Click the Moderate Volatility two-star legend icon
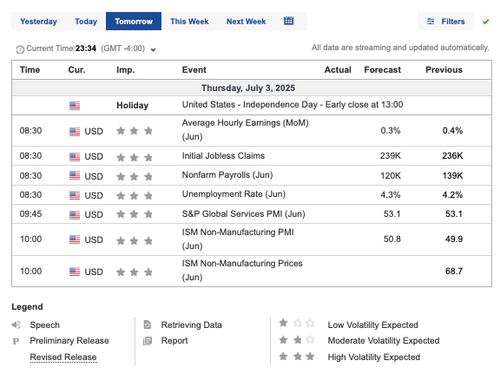The height and width of the screenshot is (373, 500). pos(297,340)
